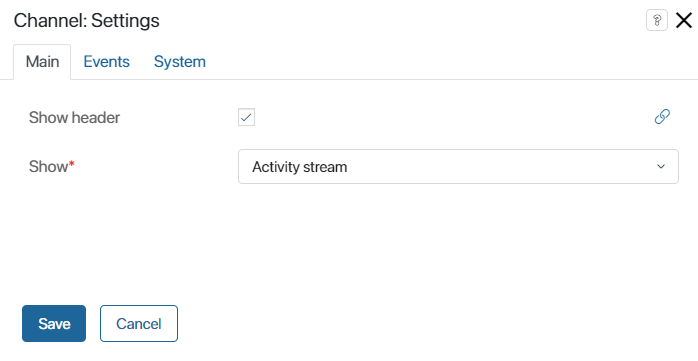
Task: Click the Channel: Settings dialog title
Action: [x=86, y=20]
